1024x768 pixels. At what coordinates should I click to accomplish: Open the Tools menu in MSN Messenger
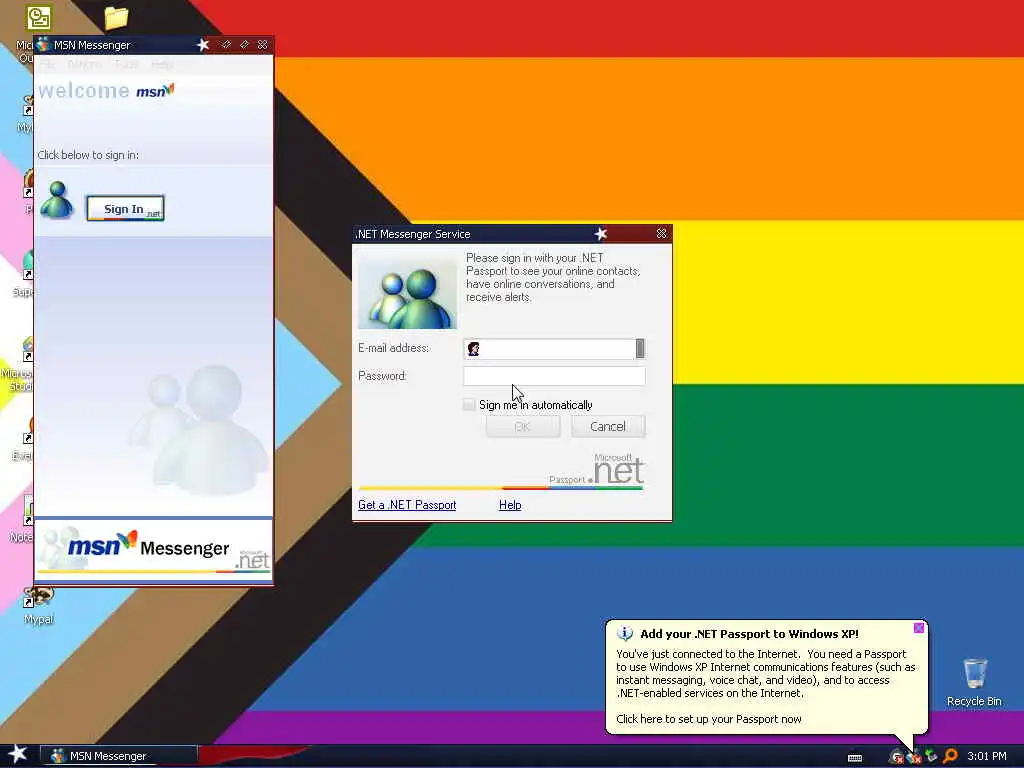pyautogui.click(x=126, y=64)
